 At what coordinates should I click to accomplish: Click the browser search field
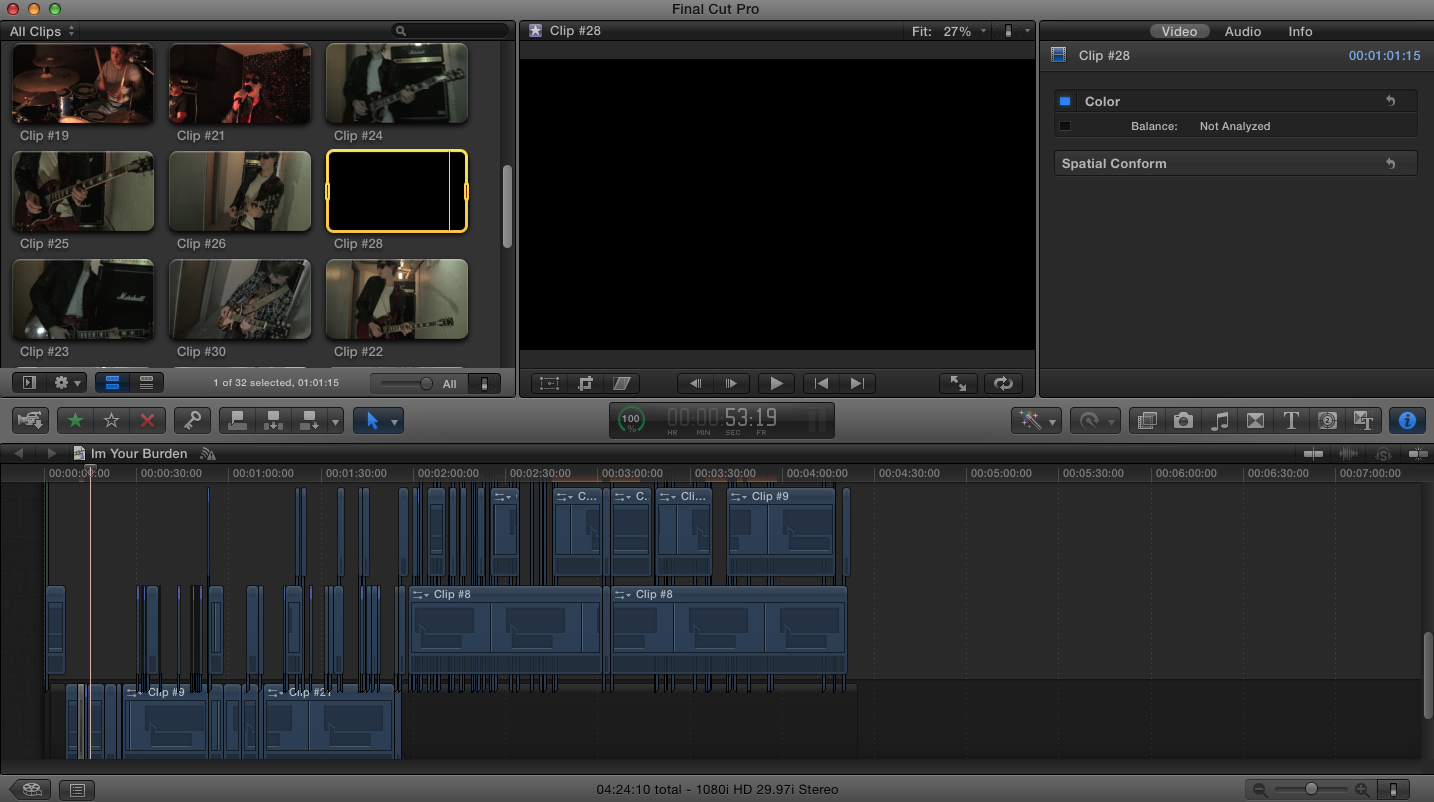pos(450,31)
